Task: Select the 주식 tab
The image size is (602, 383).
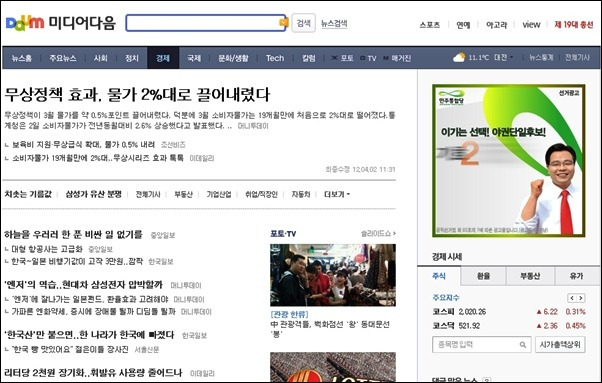Action: point(439,276)
